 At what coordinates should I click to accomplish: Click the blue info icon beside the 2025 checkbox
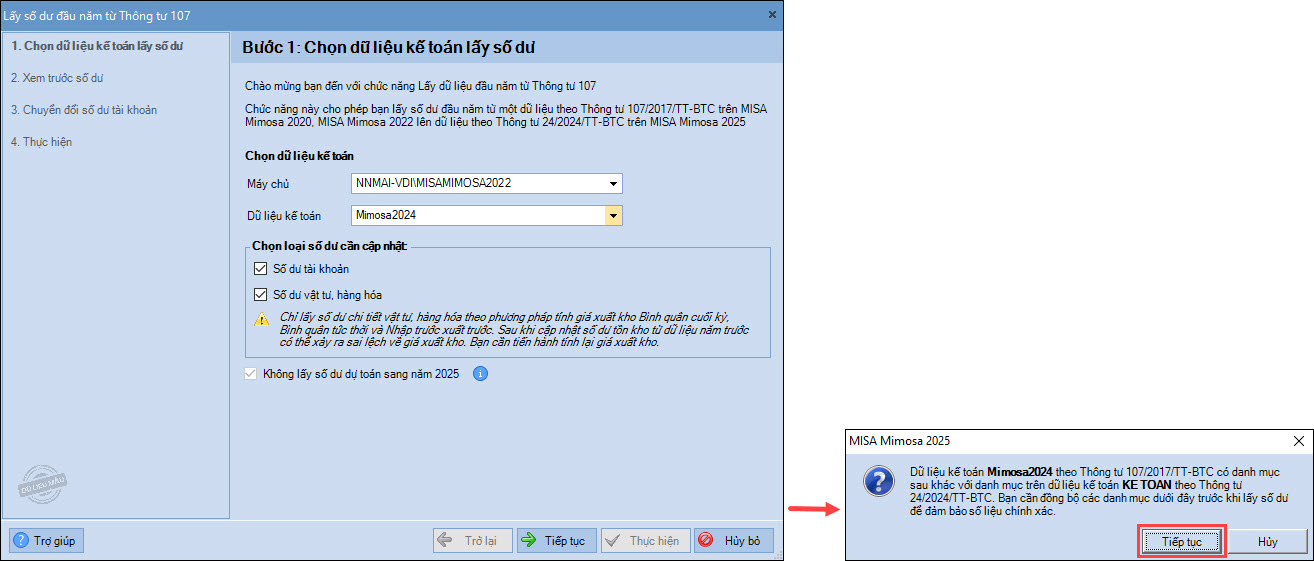tap(480, 374)
